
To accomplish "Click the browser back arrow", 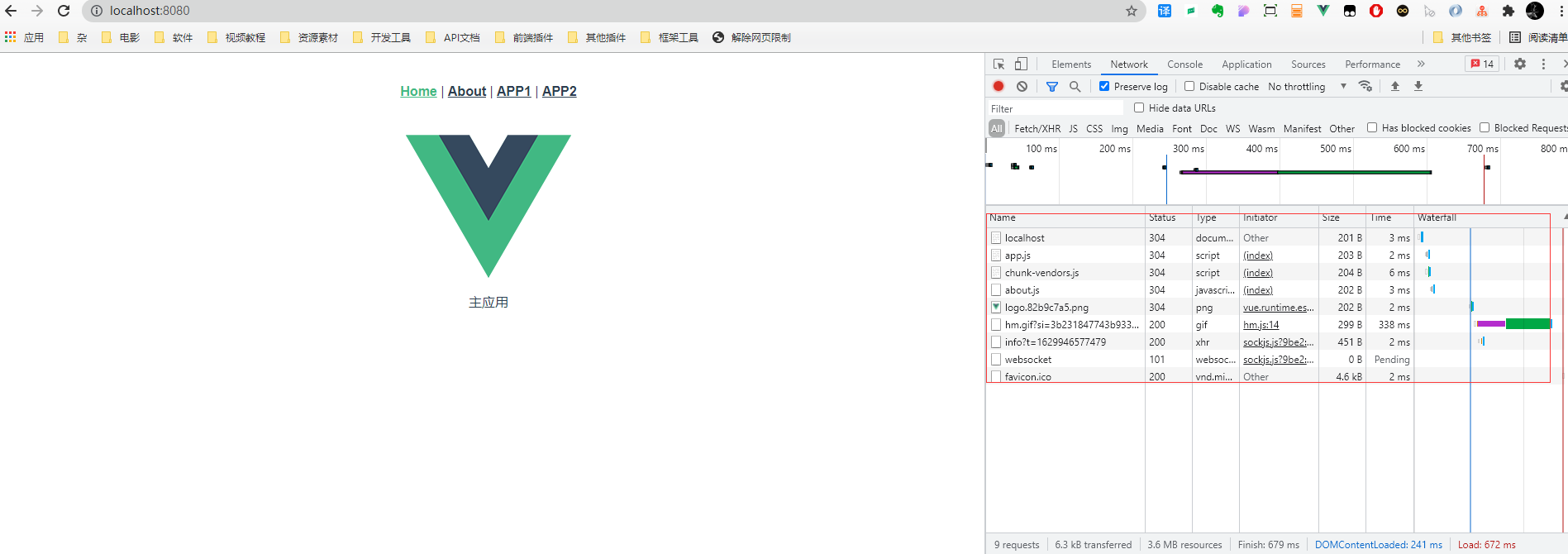I will point(12,11).
